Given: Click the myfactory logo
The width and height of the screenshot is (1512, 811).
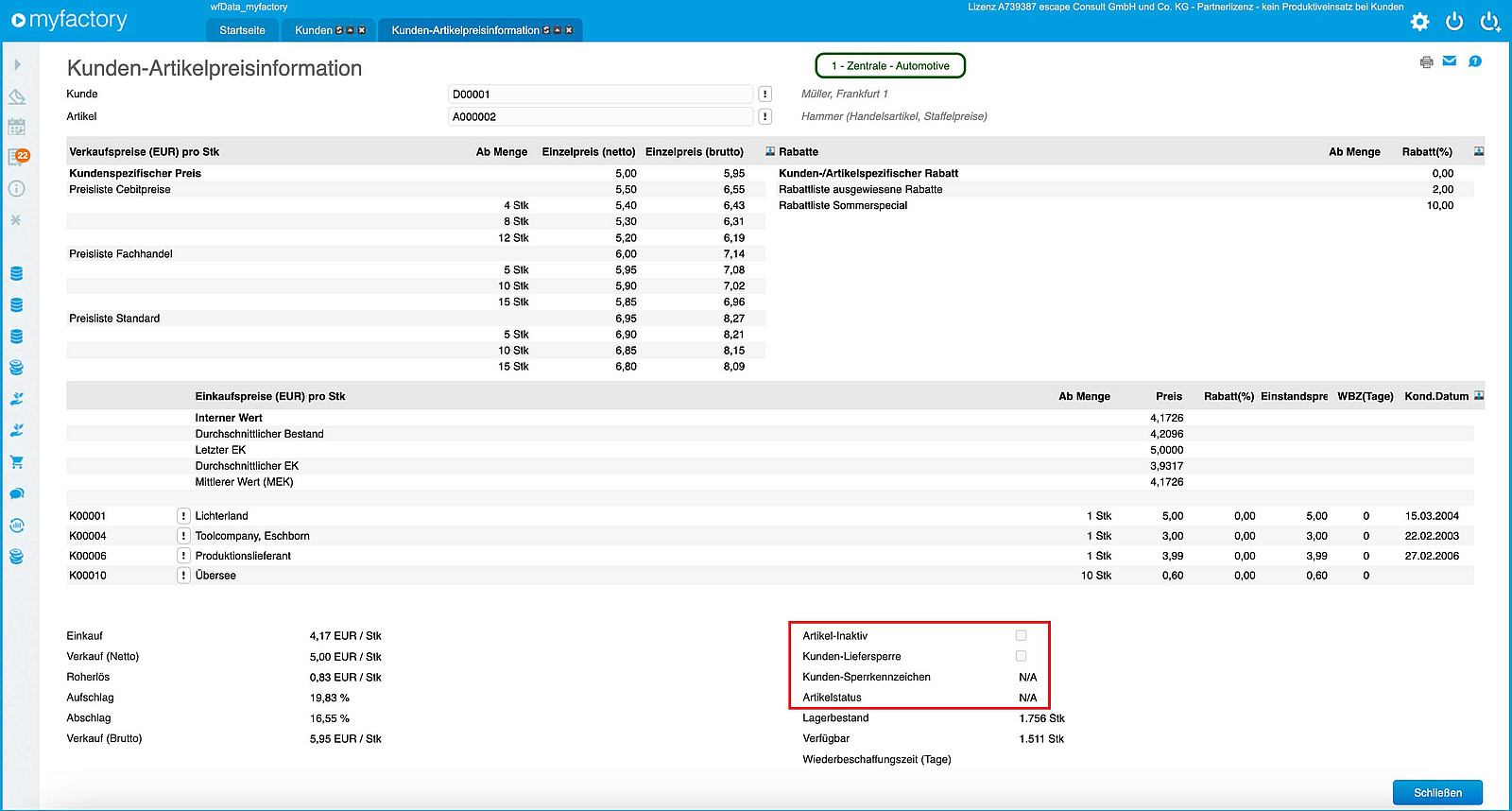Looking at the screenshot, I should coord(69,20).
